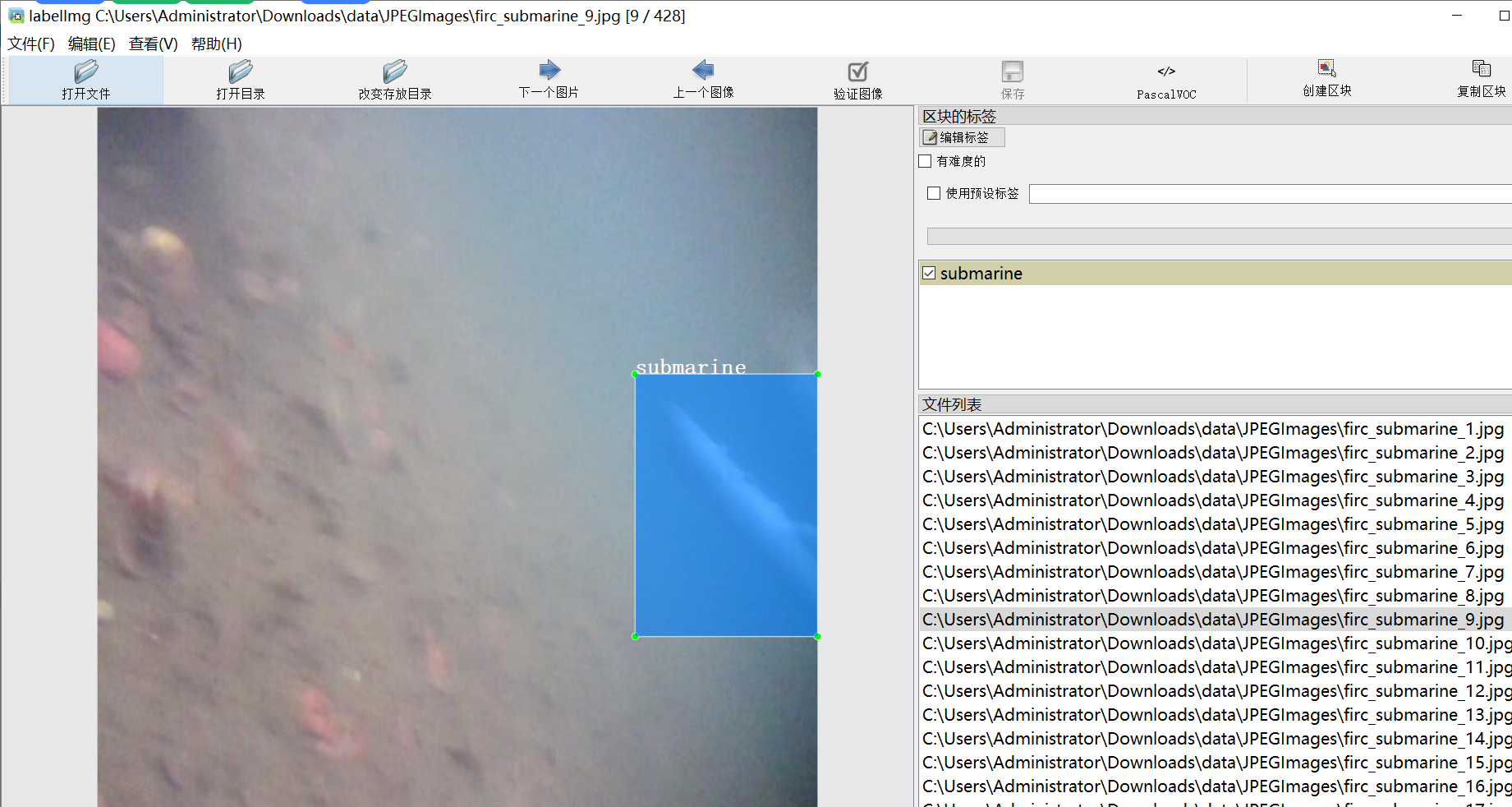Go to previous image (上一个图像) arrow
The width and height of the screenshot is (1512, 807).
(704, 71)
